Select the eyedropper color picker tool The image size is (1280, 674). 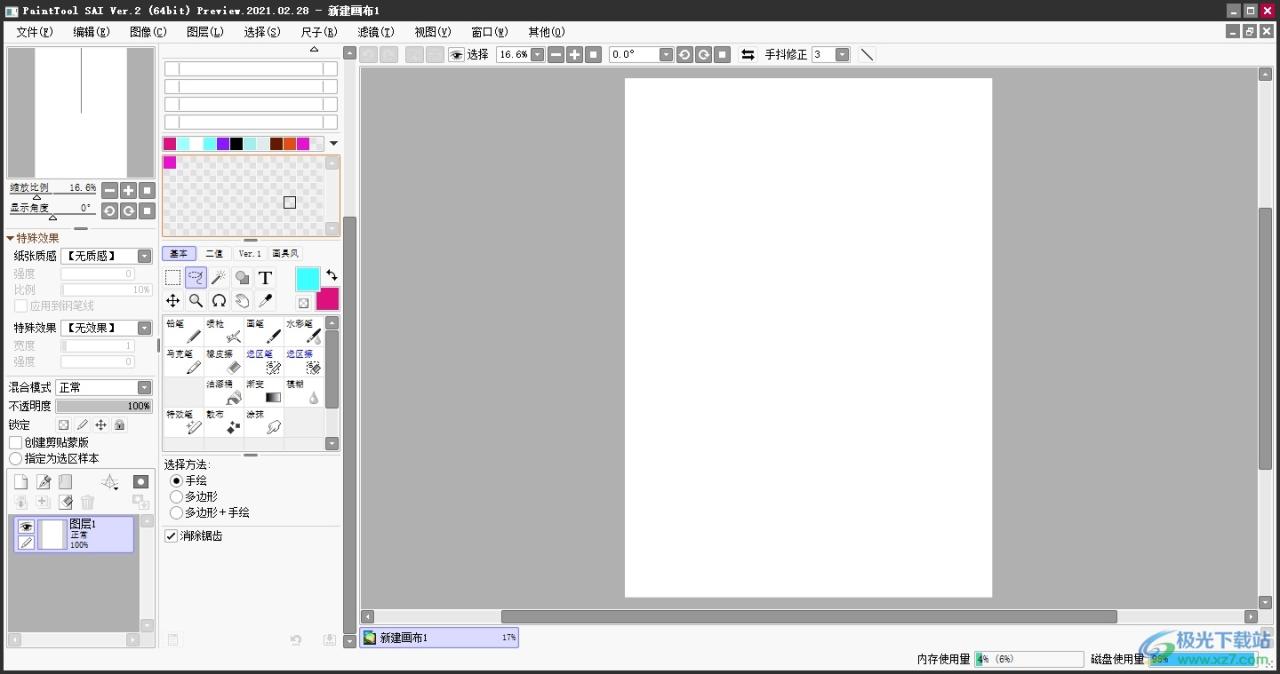click(x=265, y=300)
